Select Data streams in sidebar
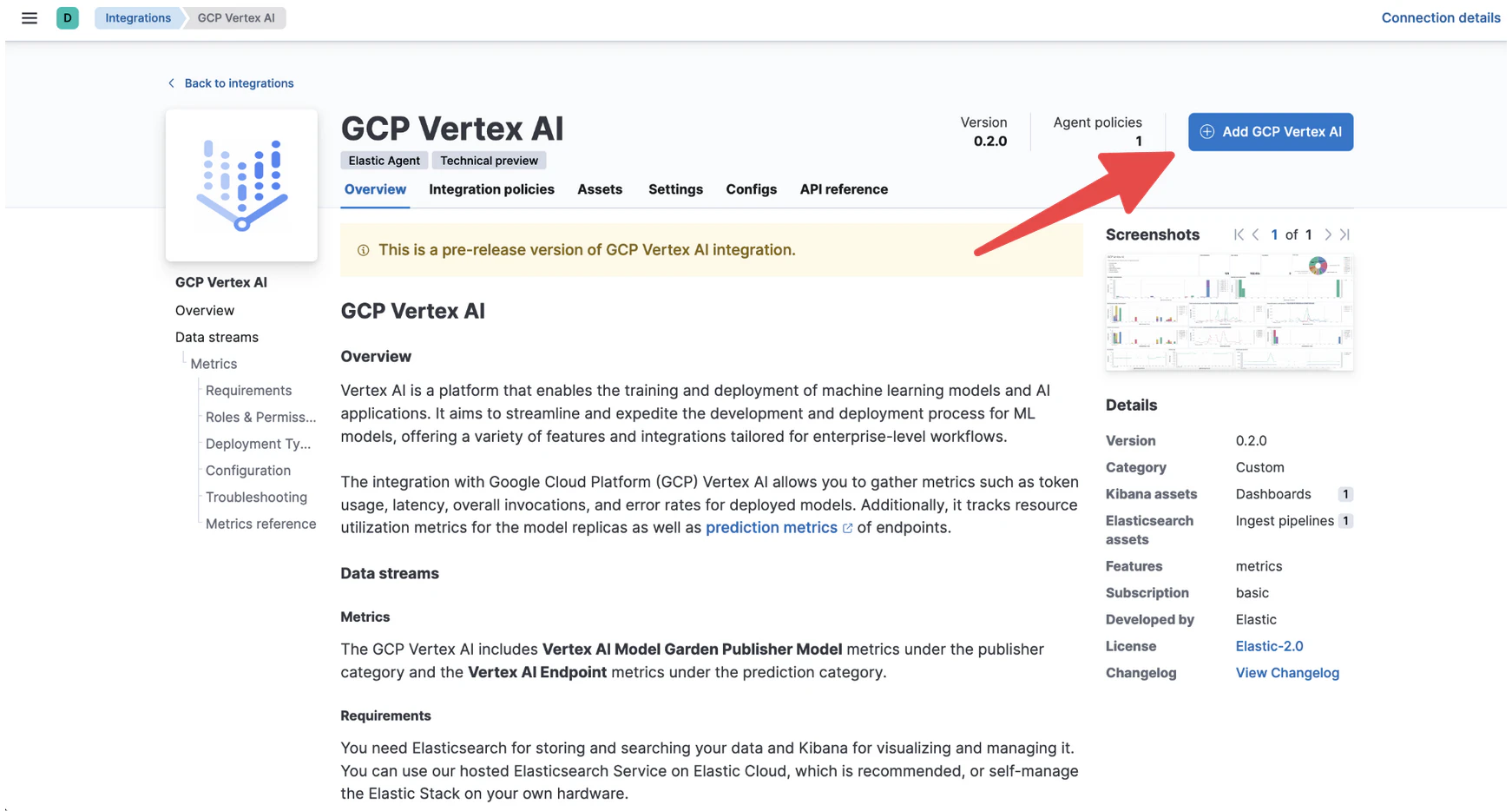Image resolution: width=1512 pixels, height=811 pixels. [x=217, y=337]
